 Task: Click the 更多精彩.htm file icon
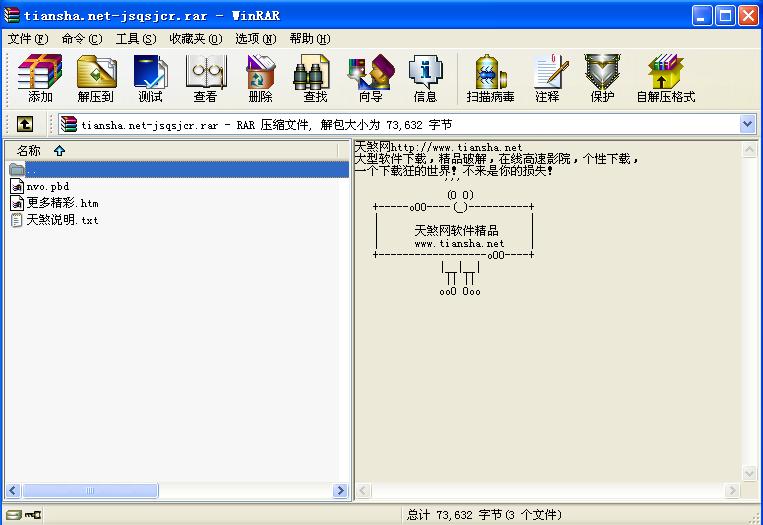[17, 203]
